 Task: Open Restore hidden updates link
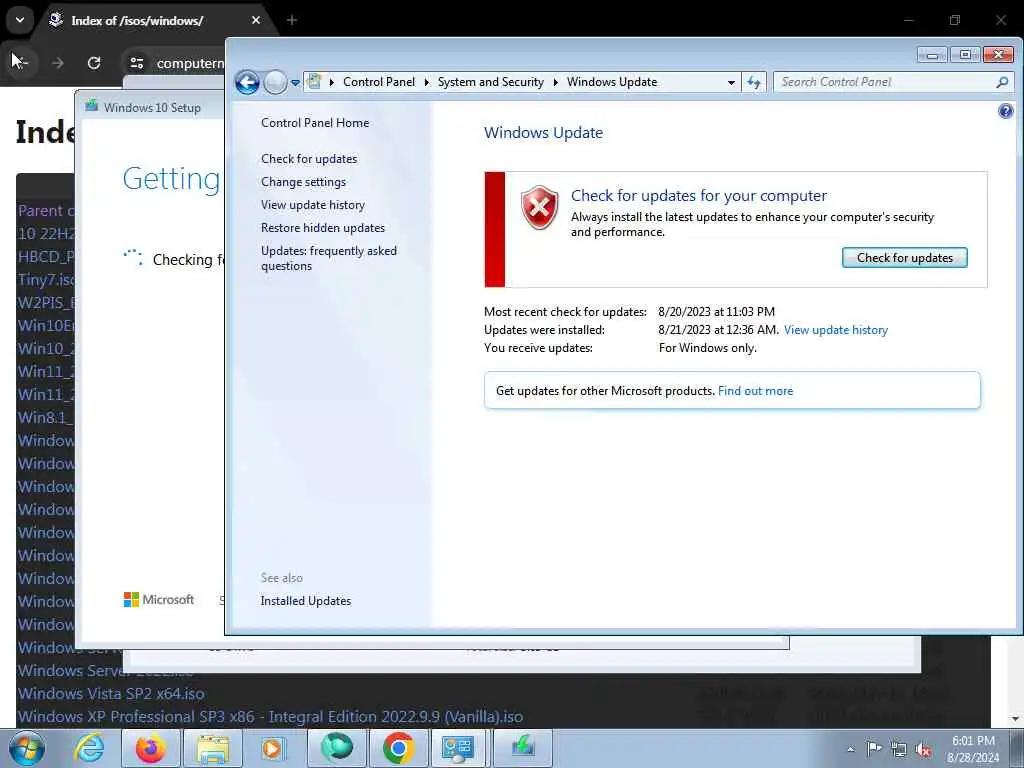pos(323,228)
